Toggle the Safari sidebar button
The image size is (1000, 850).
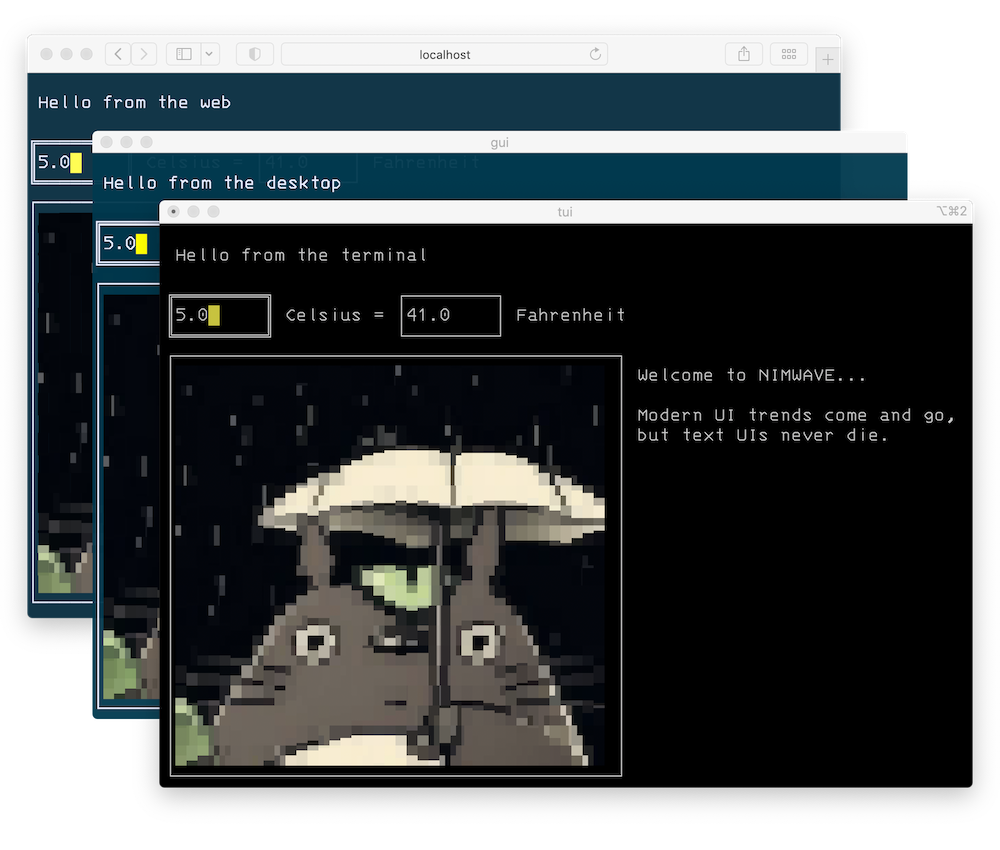[x=184, y=54]
